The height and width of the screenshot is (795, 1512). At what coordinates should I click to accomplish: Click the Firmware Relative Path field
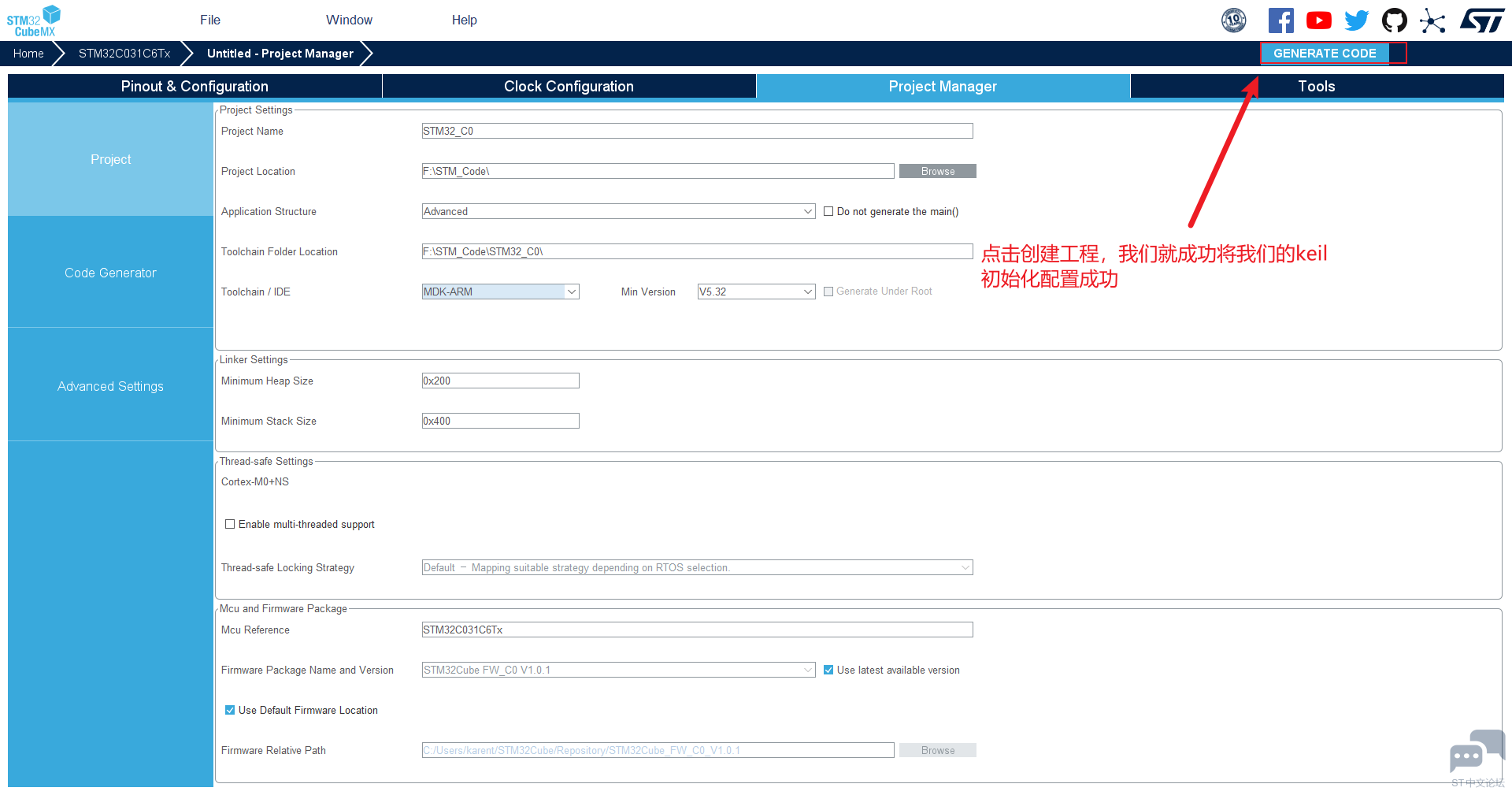coord(658,750)
